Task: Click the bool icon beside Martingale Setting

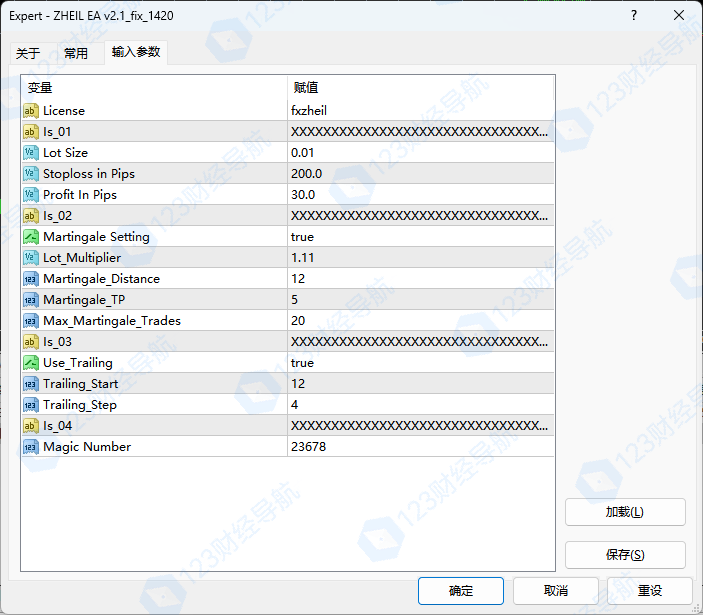Action: (30, 237)
